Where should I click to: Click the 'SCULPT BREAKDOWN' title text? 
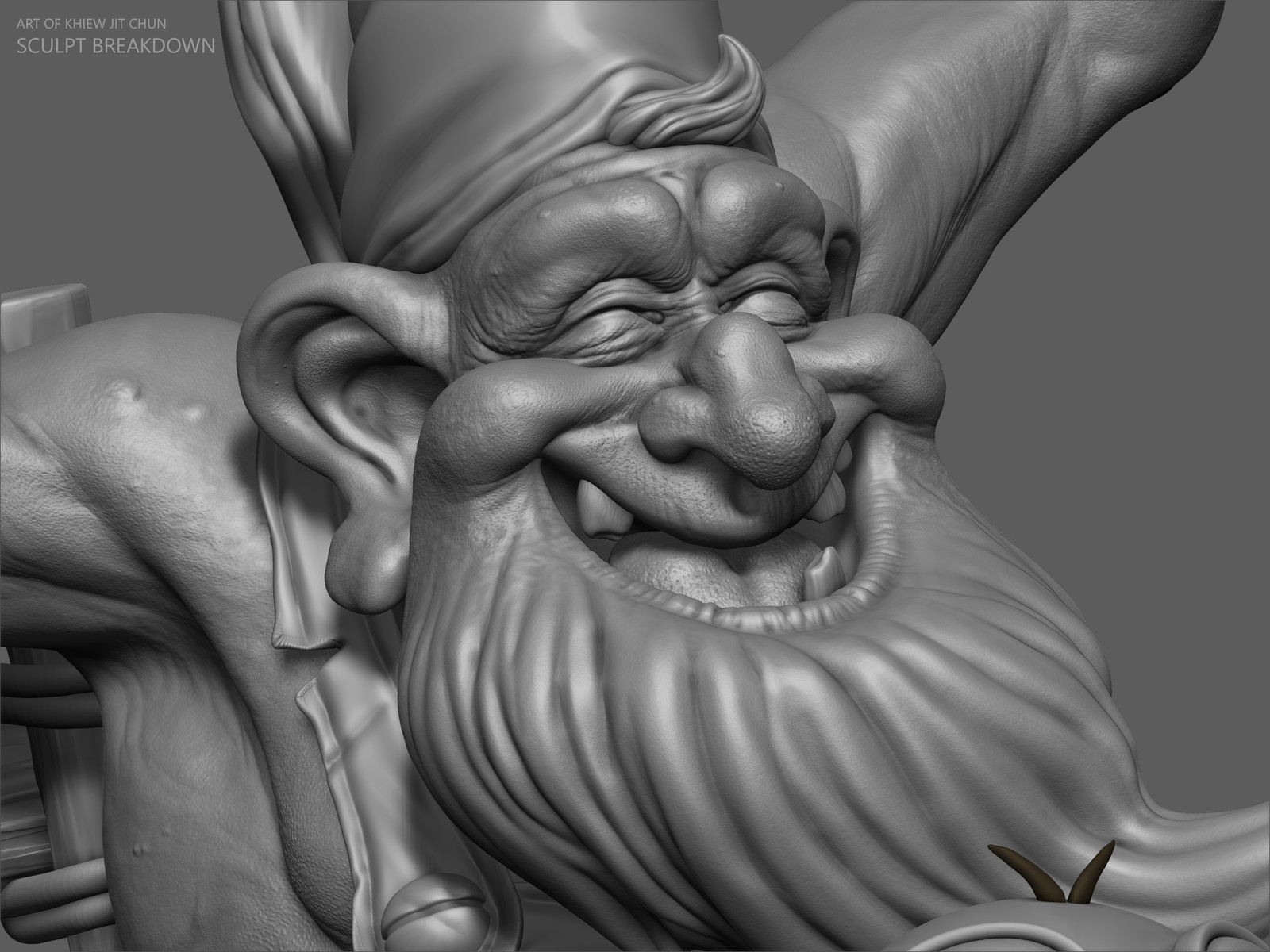[x=116, y=45]
